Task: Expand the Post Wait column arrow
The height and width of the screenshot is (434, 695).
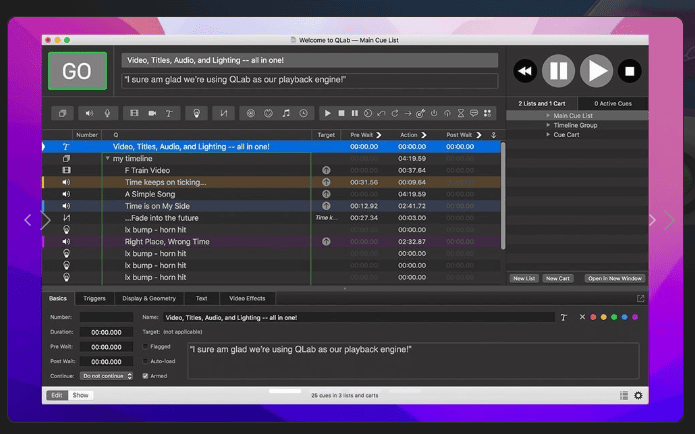Action: click(479, 135)
